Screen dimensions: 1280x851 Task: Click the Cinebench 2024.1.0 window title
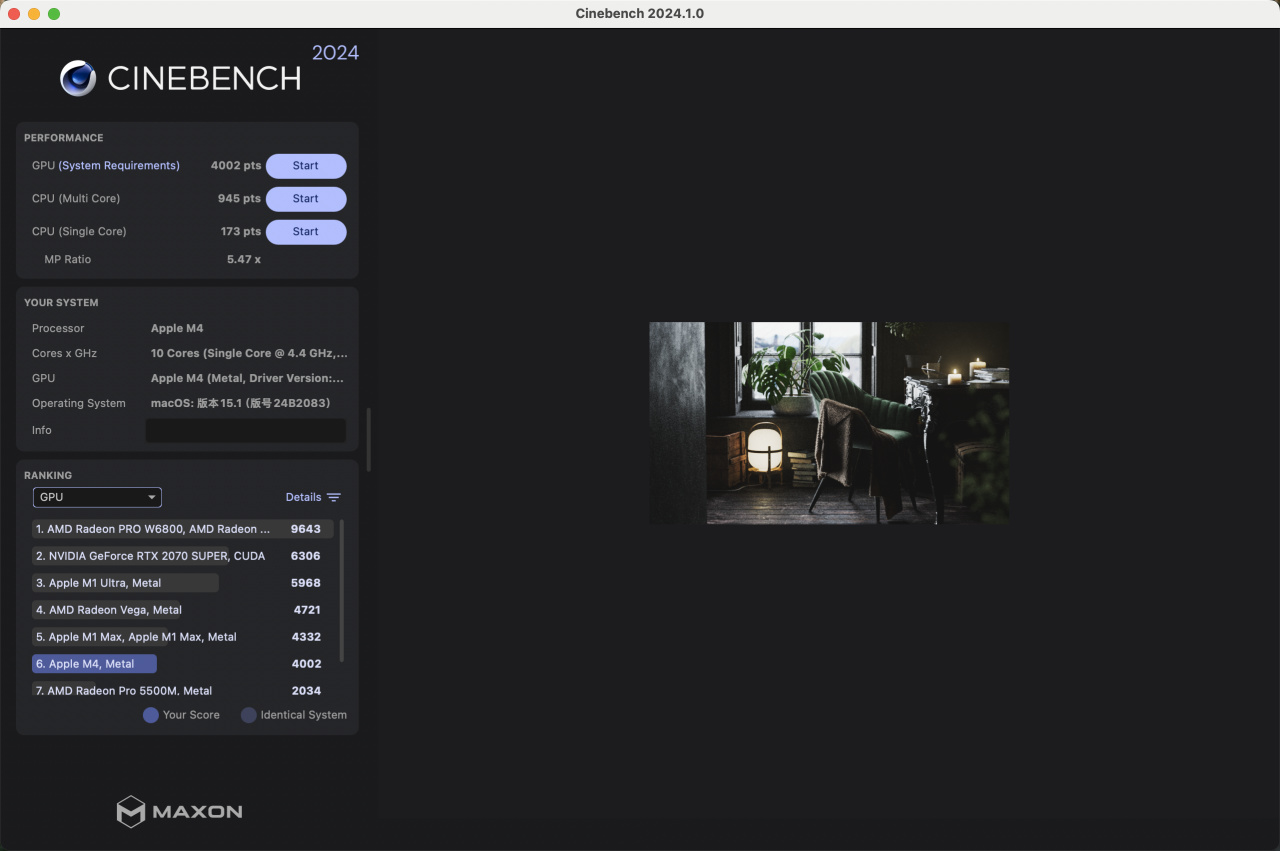tap(640, 13)
